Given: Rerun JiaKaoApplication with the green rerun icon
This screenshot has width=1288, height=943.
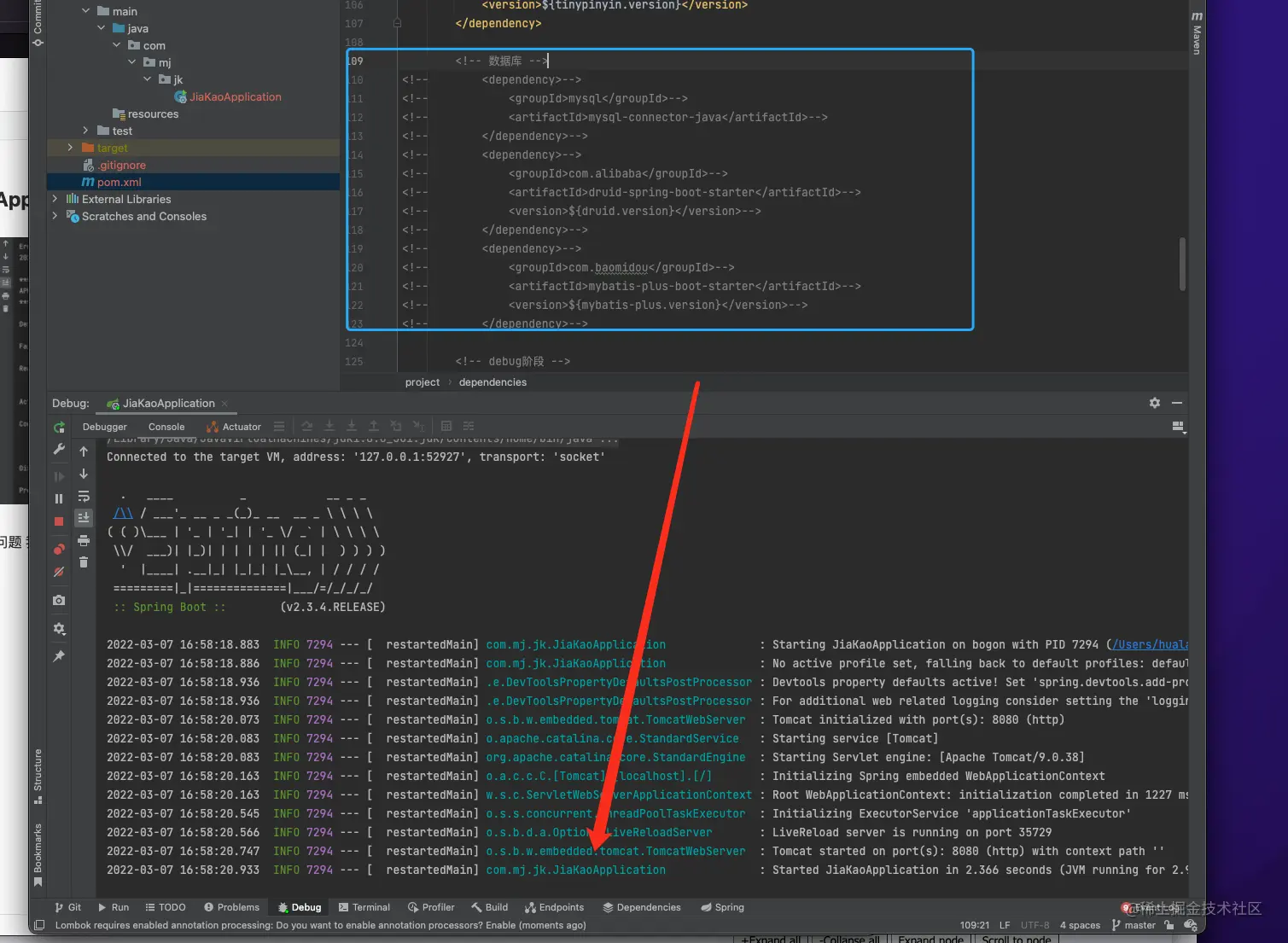Looking at the screenshot, I should (59, 427).
